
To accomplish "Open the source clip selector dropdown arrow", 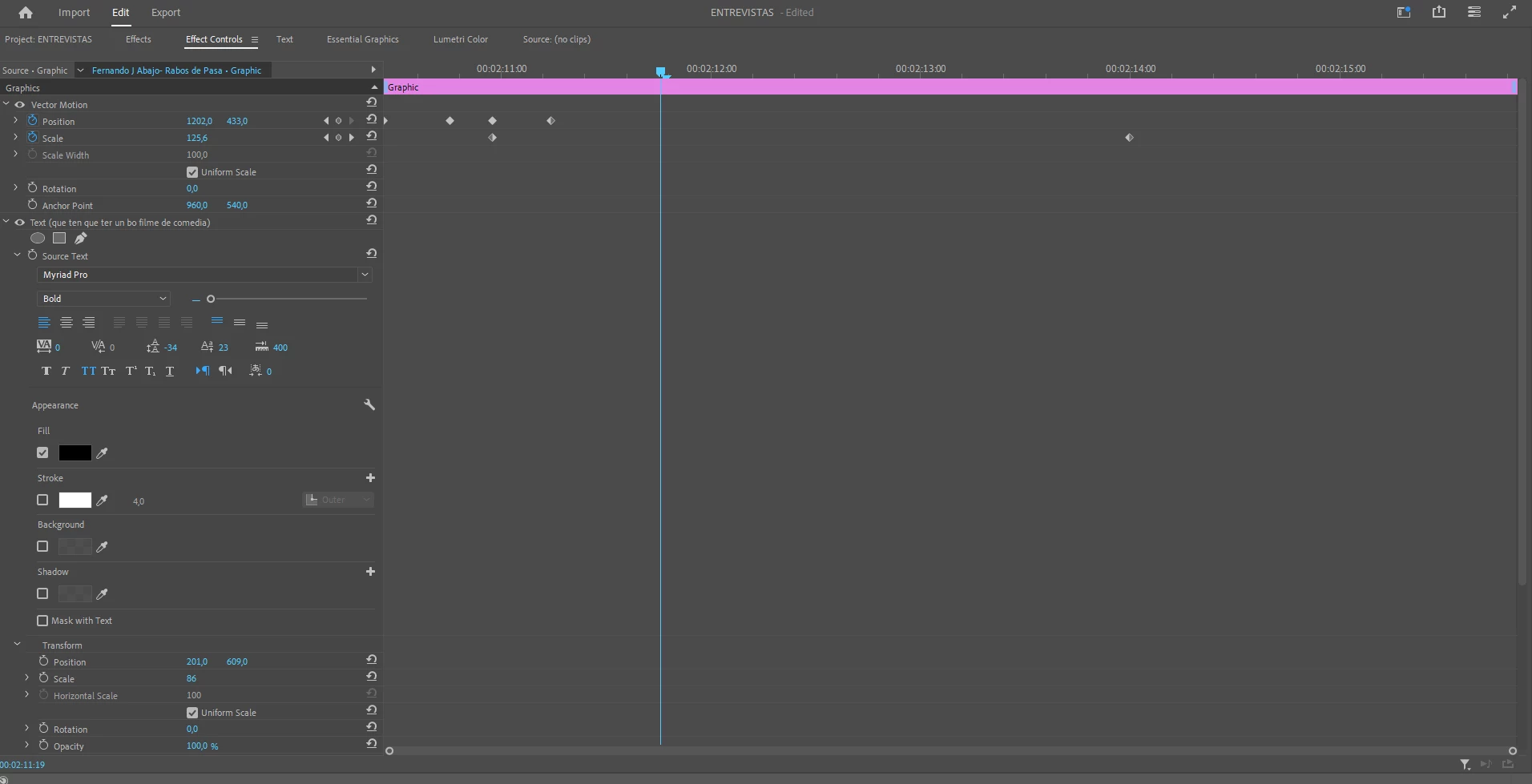I will tap(80, 70).
